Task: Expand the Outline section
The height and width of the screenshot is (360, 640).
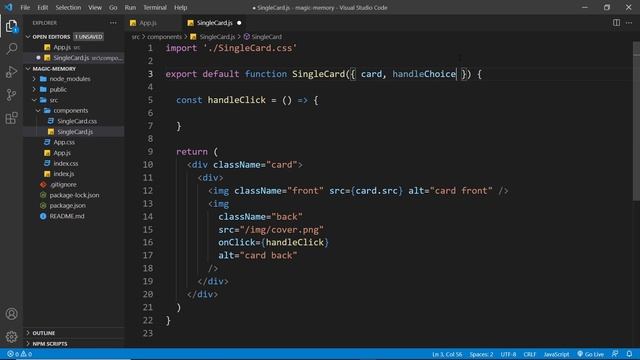Action: click(28, 333)
